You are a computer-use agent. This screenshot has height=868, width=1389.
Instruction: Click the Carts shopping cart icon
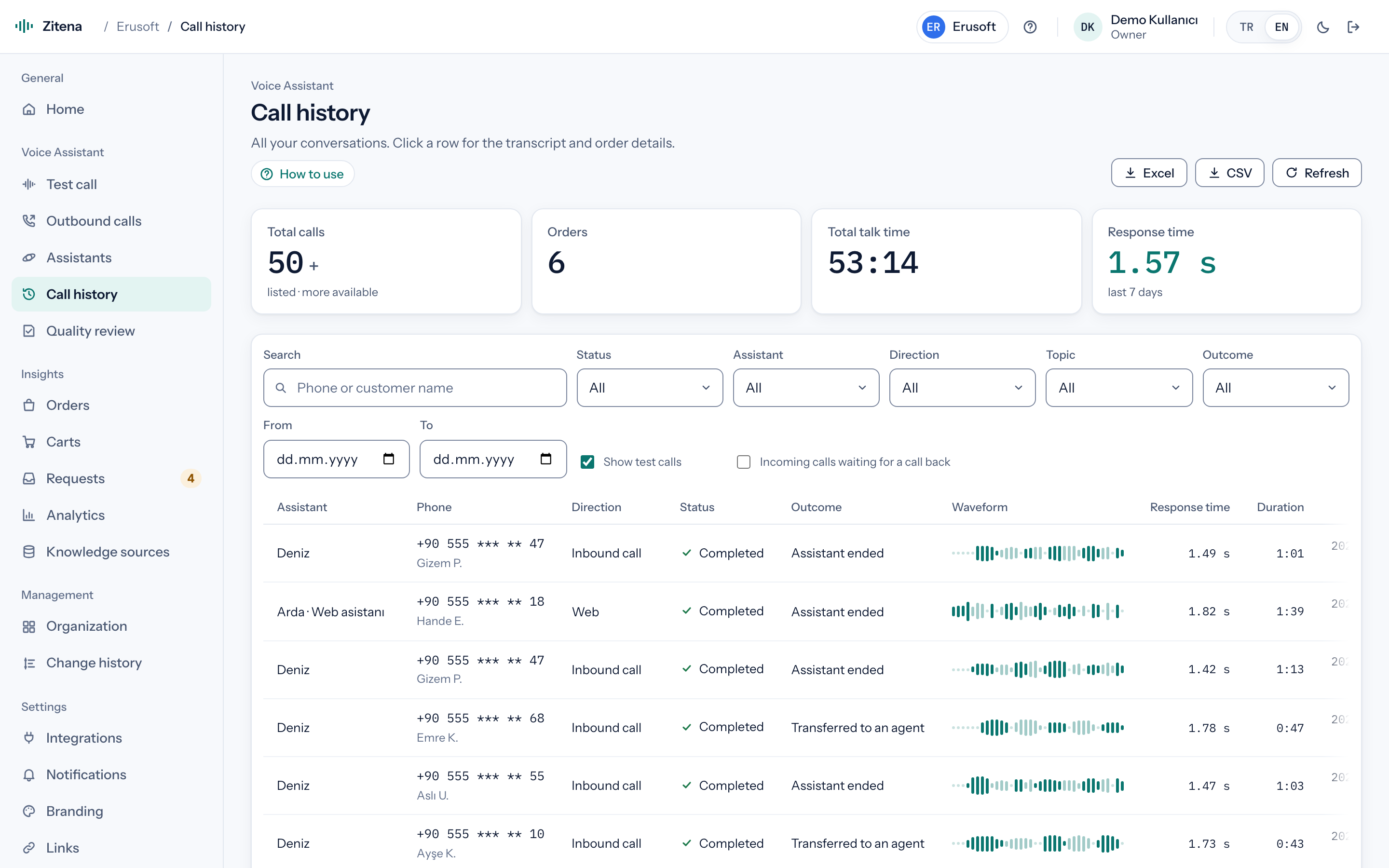point(29,442)
